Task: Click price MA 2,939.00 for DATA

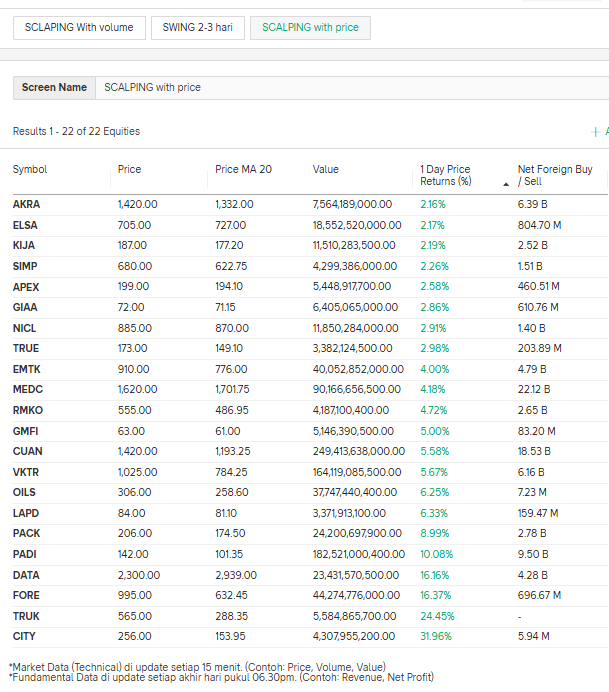Action: click(236, 575)
